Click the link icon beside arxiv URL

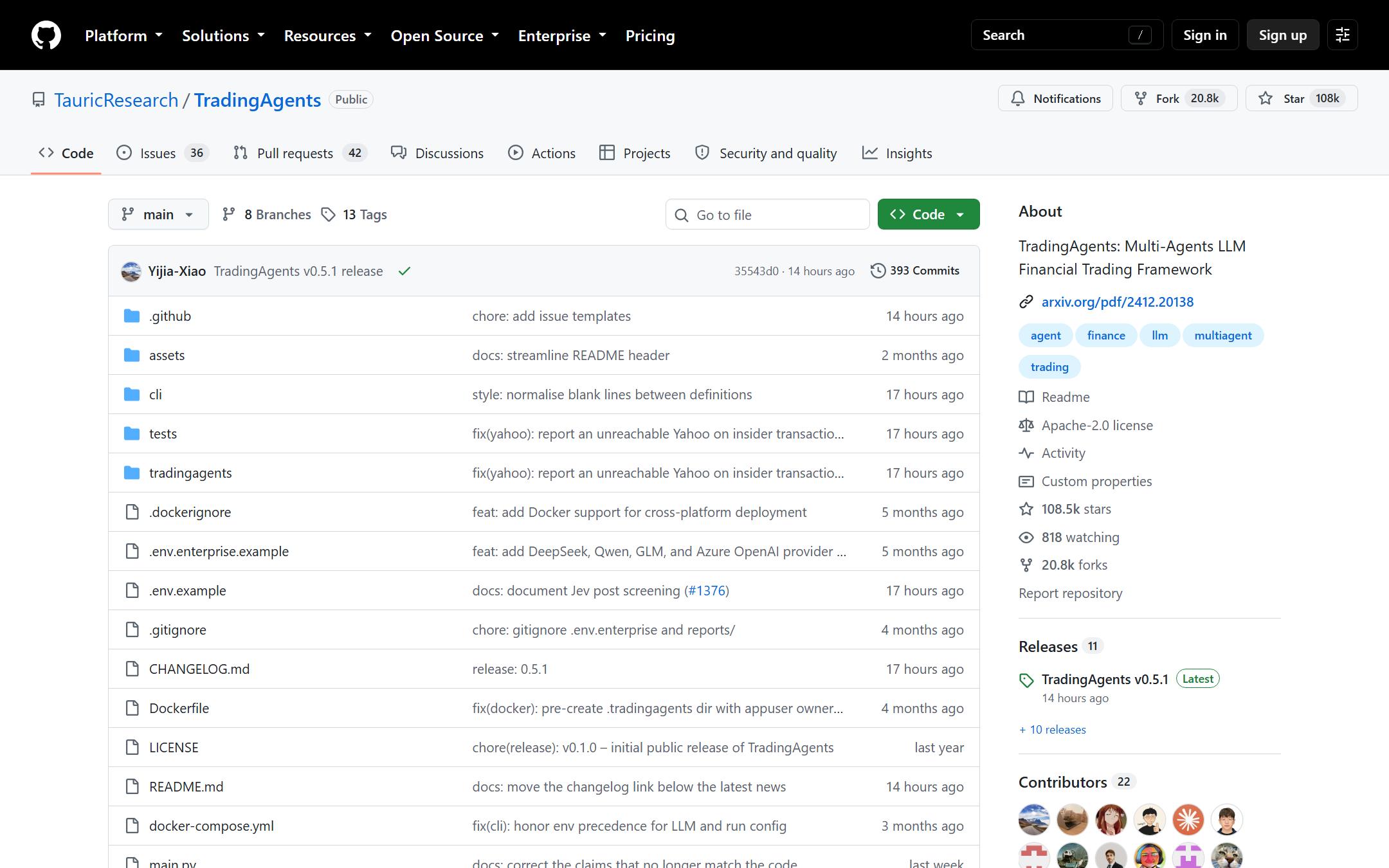1026,302
